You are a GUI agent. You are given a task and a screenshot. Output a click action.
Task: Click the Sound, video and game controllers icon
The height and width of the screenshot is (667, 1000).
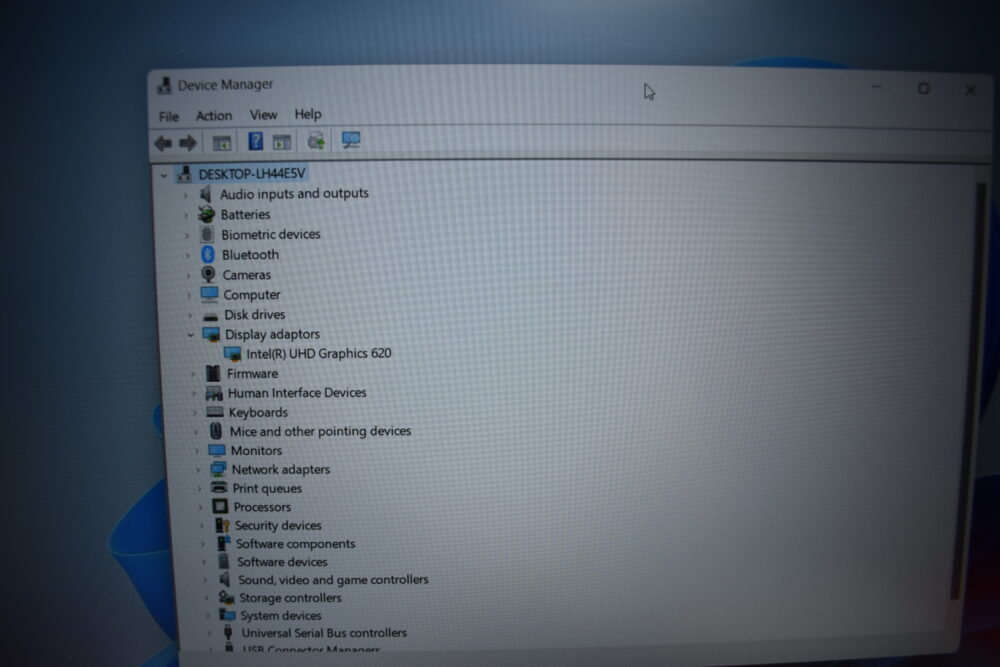pos(224,580)
